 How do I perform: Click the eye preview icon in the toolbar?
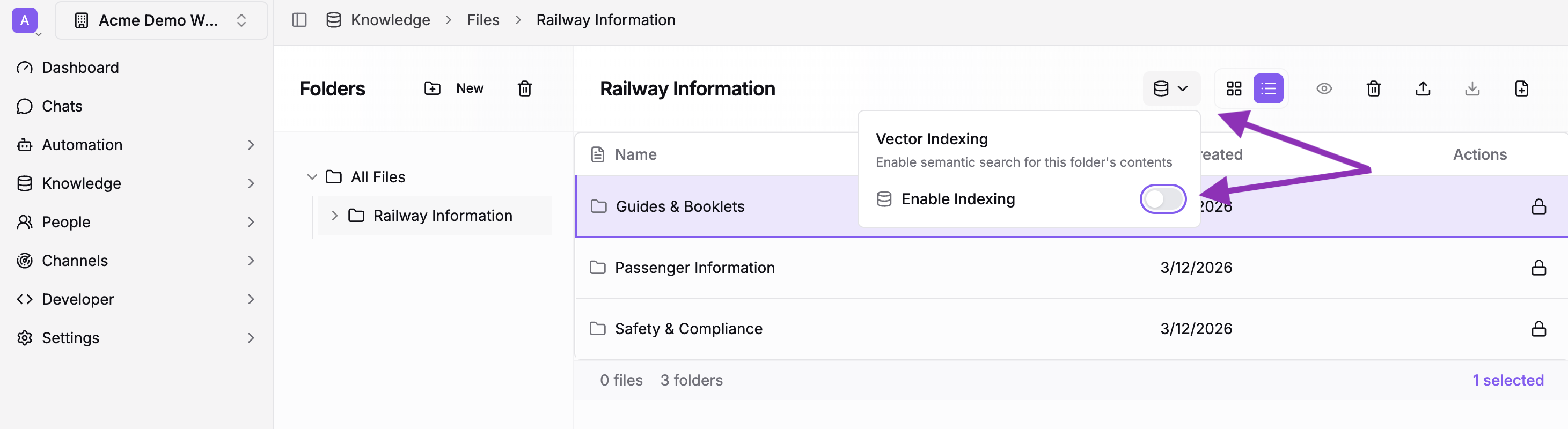click(1324, 88)
